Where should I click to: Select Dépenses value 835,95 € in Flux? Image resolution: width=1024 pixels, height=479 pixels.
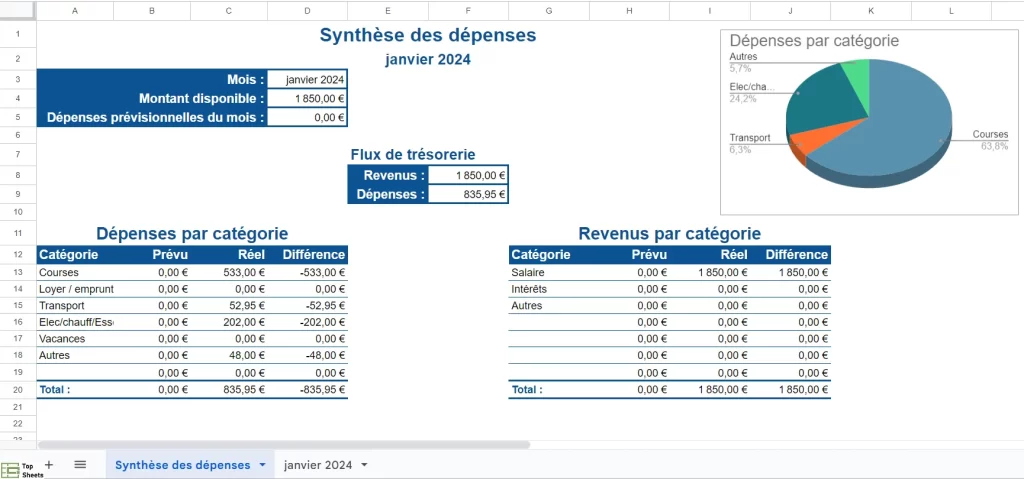[x=468, y=194]
